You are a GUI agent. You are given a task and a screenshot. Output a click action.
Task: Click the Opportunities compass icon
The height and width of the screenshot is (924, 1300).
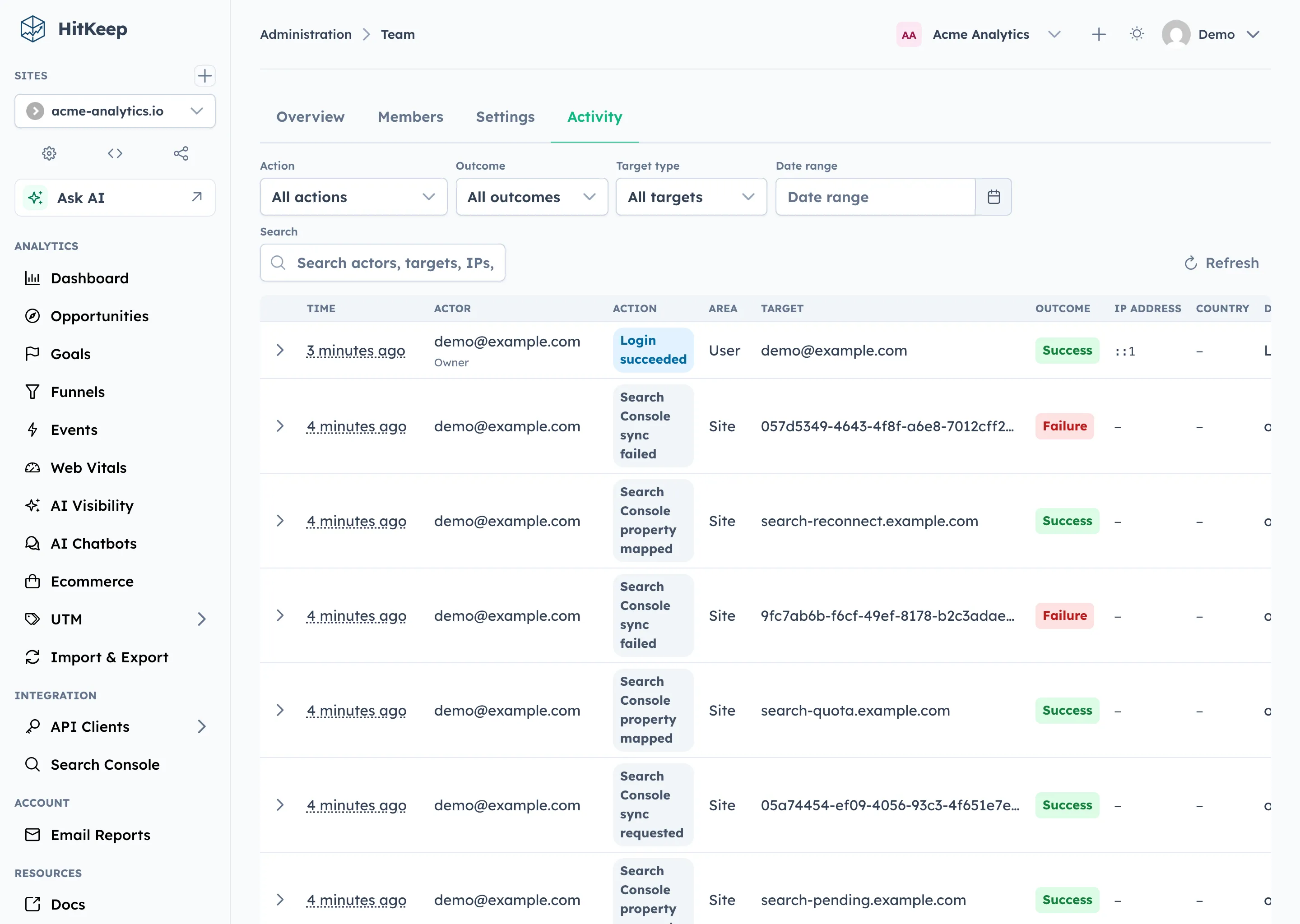(32, 316)
